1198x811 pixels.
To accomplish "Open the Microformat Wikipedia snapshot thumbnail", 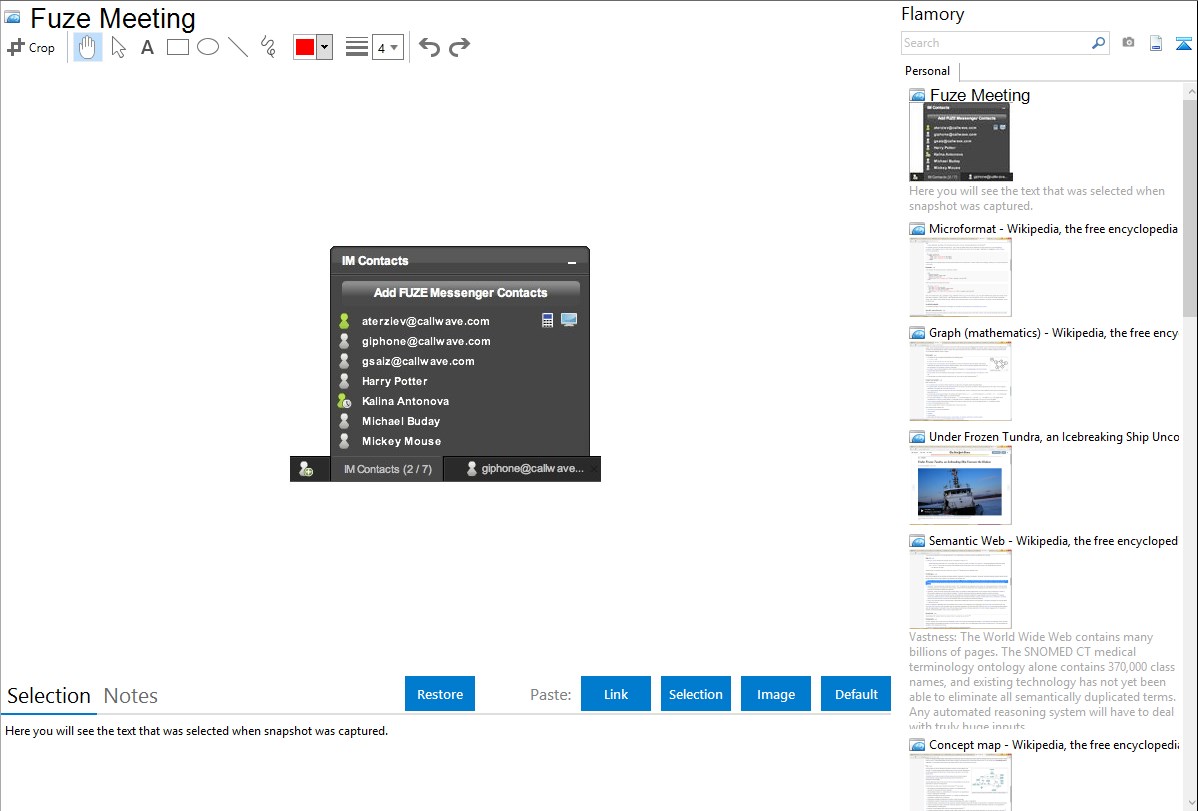I will pyautogui.click(x=960, y=277).
